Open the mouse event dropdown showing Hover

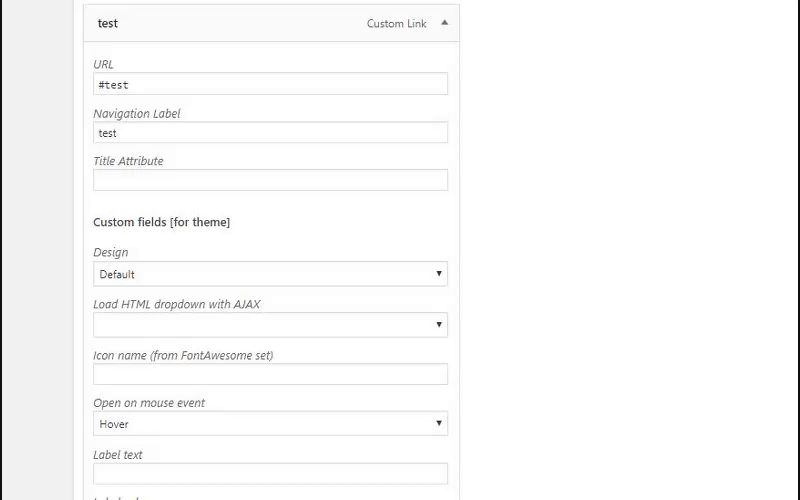(270, 424)
